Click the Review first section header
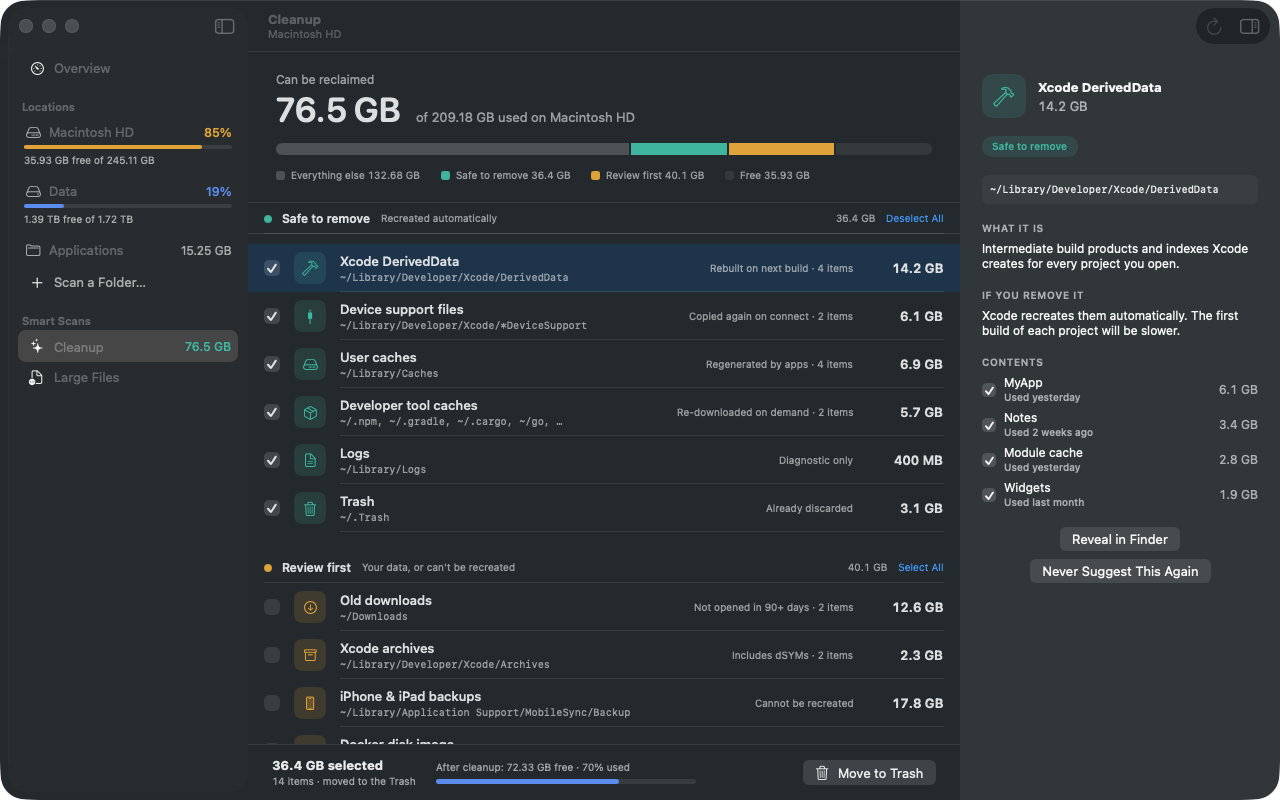This screenshot has height=800, width=1280. (604, 568)
